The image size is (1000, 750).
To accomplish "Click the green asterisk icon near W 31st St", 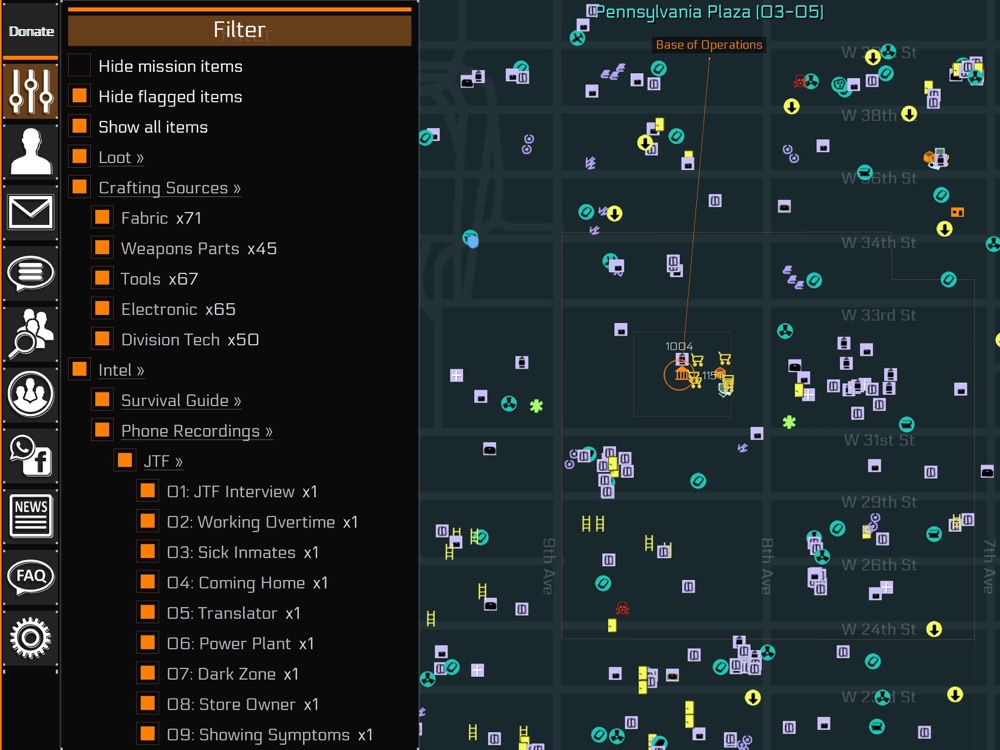I will point(790,422).
